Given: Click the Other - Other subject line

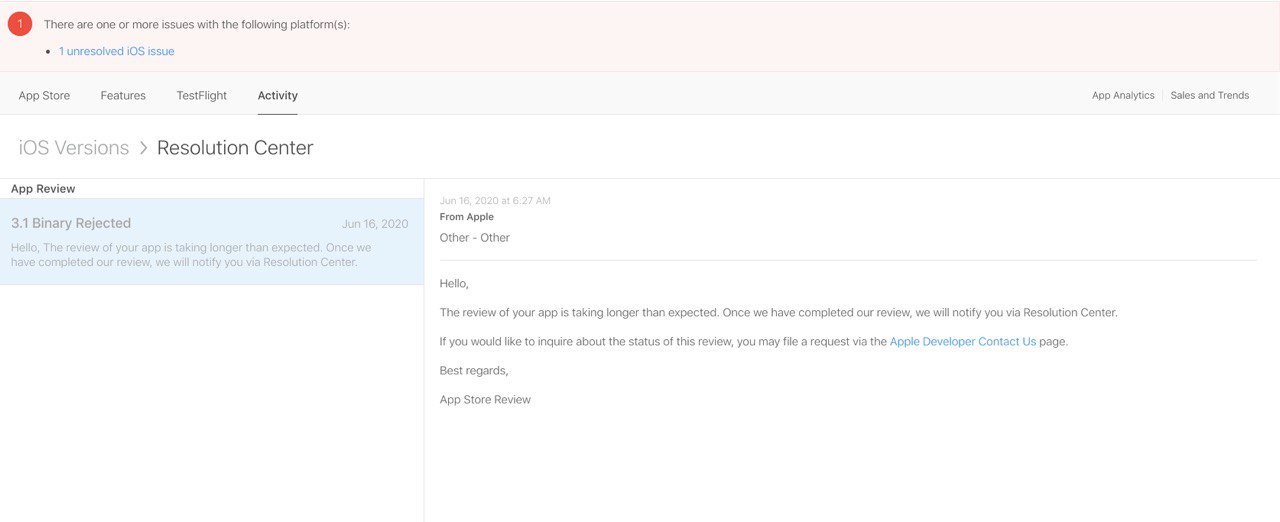Looking at the screenshot, I should 475,238.
